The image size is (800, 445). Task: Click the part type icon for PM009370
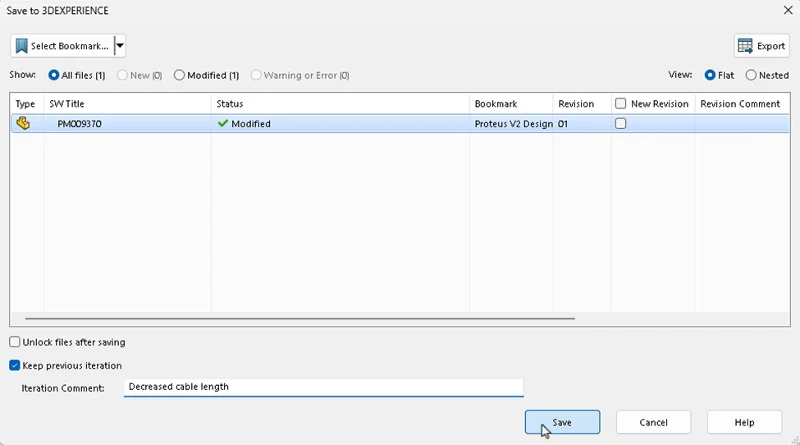23,123
